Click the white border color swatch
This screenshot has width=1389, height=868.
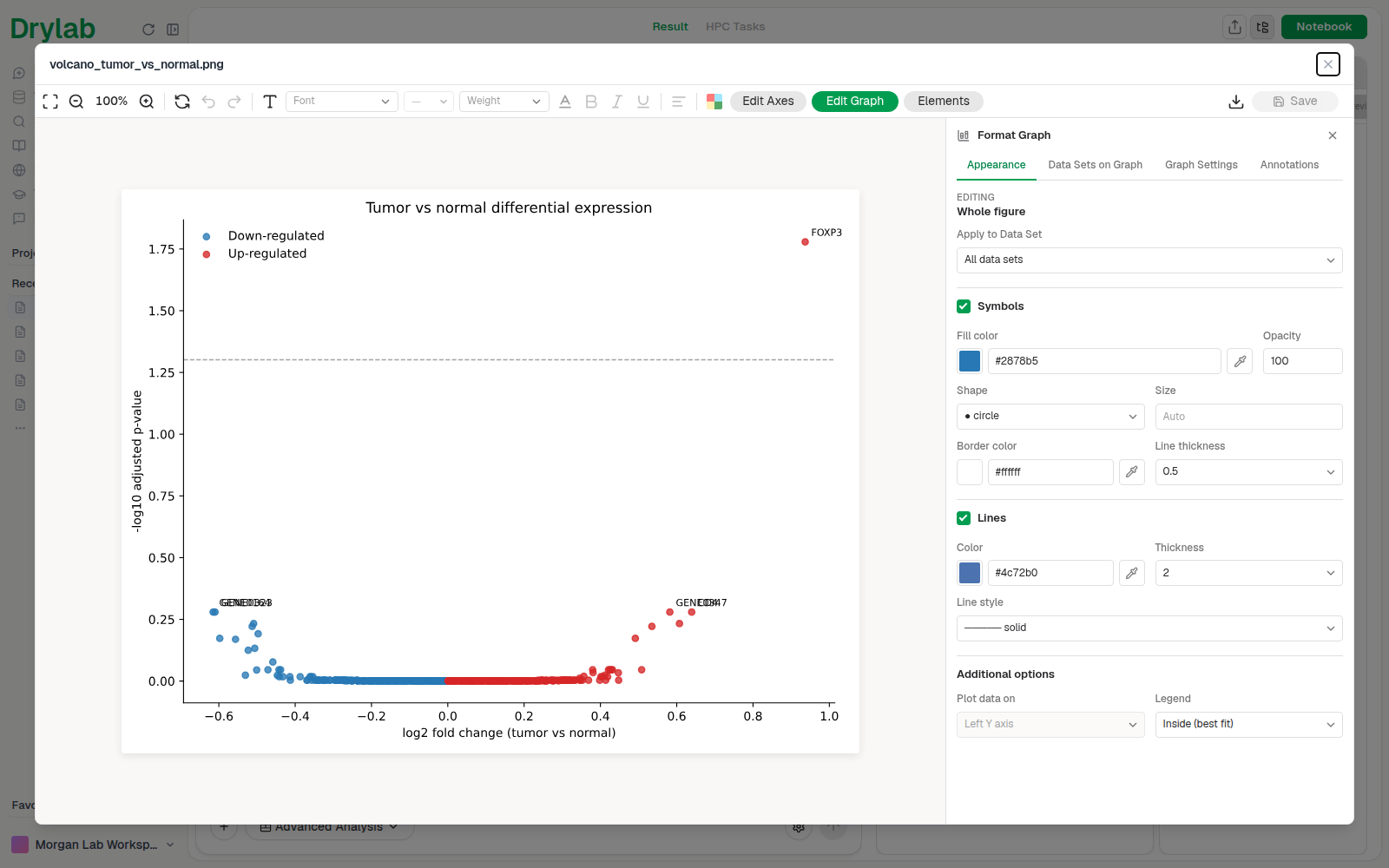(x=970, y=472)
